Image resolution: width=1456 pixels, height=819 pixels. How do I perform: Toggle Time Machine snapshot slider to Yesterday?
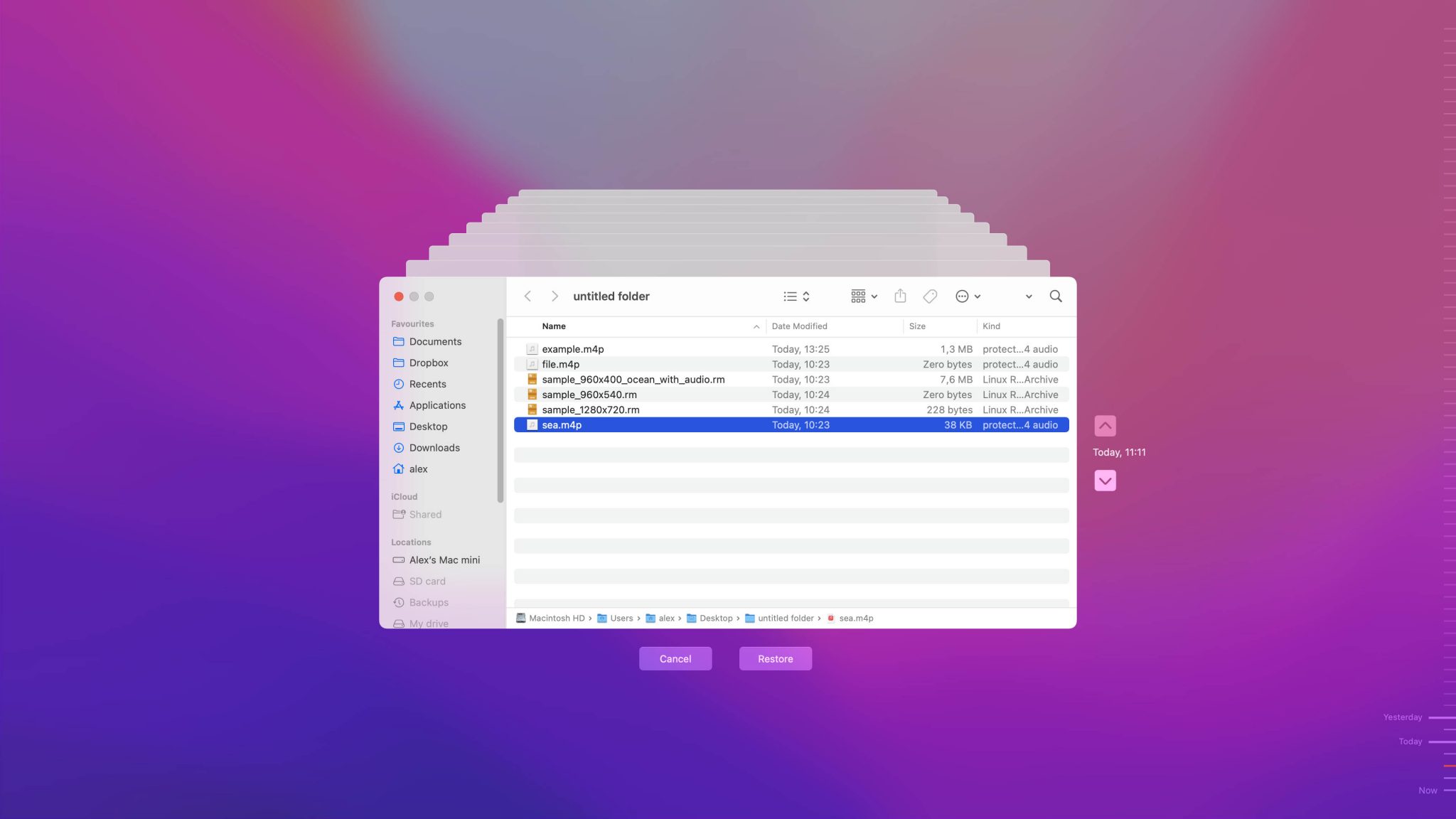(1445, 717)
